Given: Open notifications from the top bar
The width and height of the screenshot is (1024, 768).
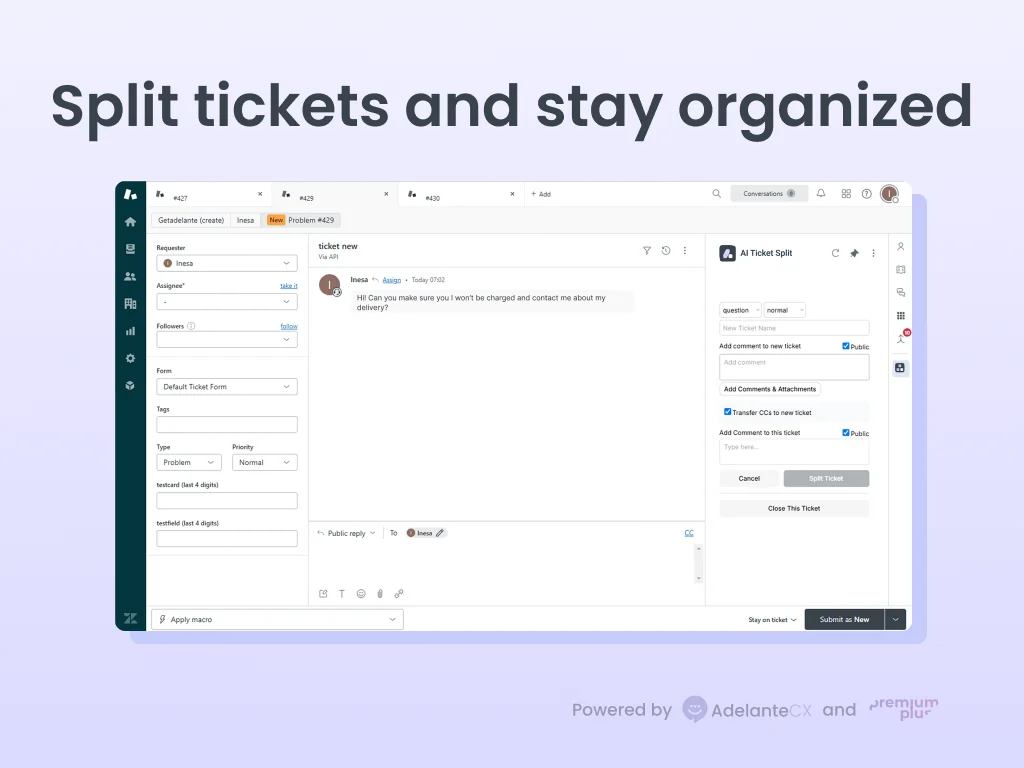Looking at the screenshot, I should click(820, 193).
